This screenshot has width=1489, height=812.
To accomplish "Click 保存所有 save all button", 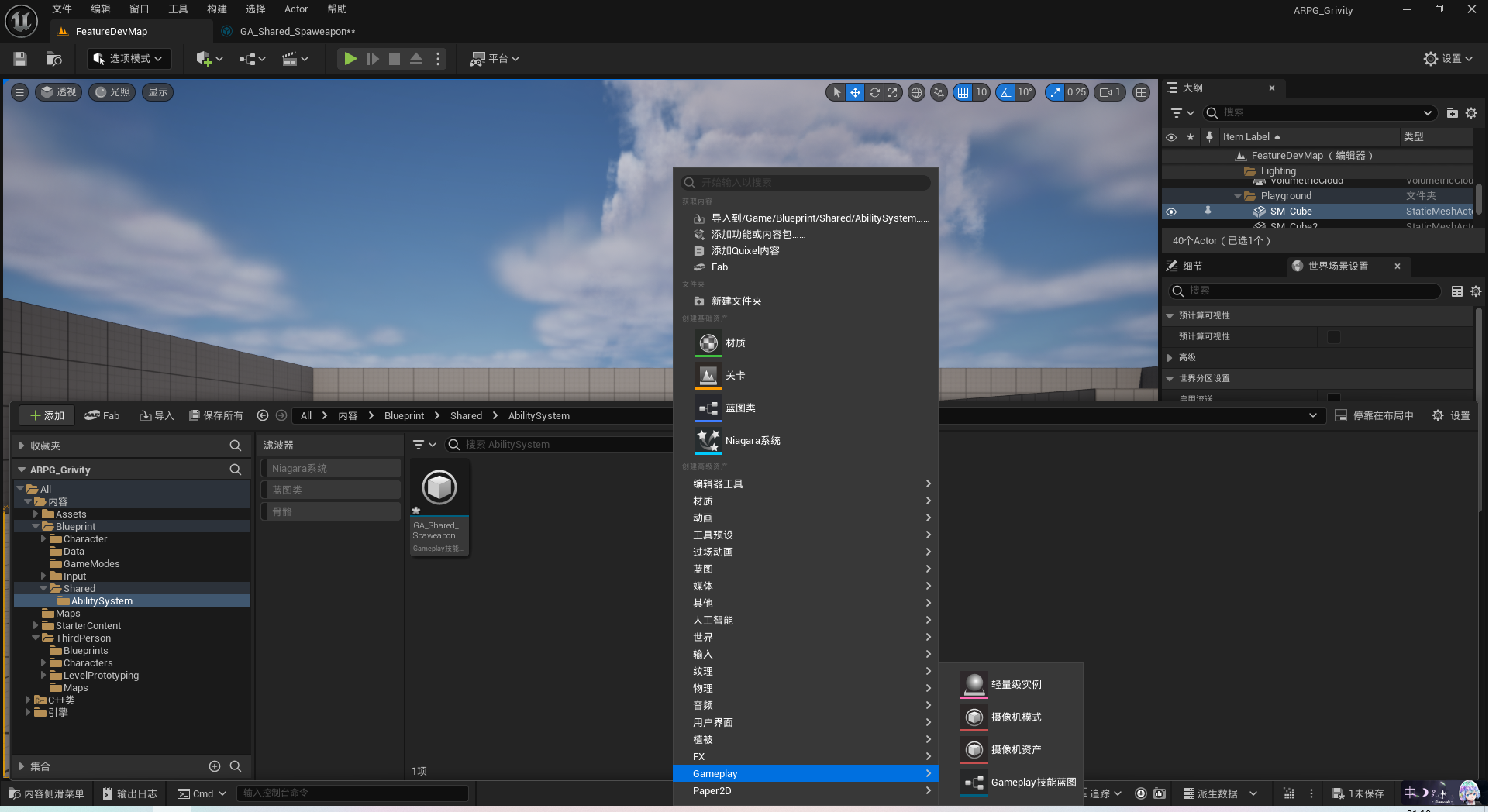I will pos(216,416).
